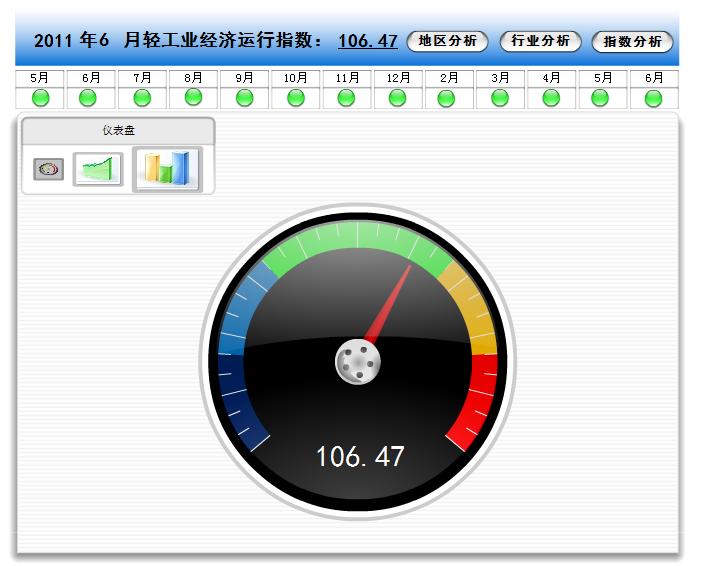
Task: Switch to the 3月 month label
Action: [x=499, y=78]
